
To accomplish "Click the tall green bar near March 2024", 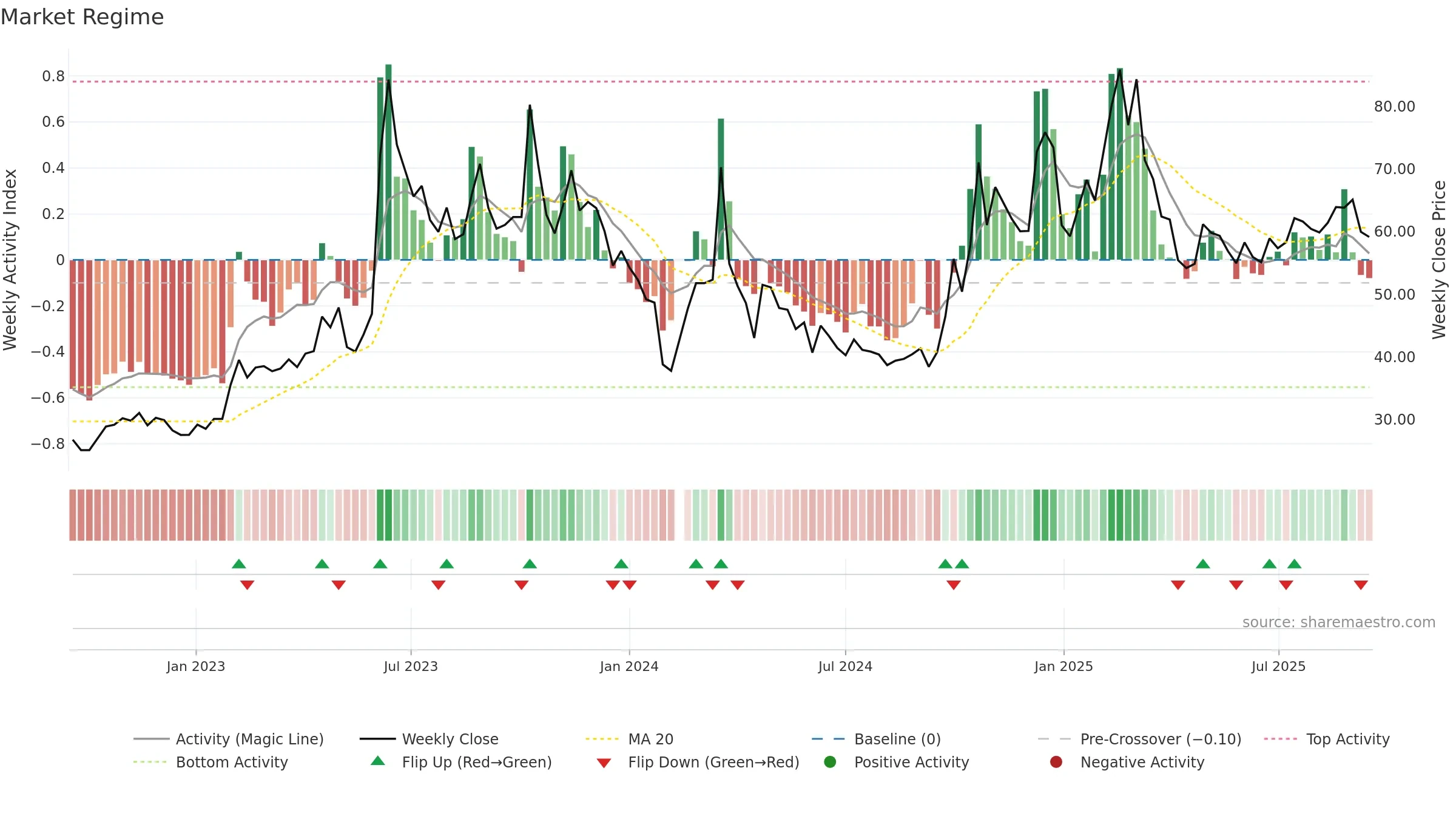I will coord(721,189).
